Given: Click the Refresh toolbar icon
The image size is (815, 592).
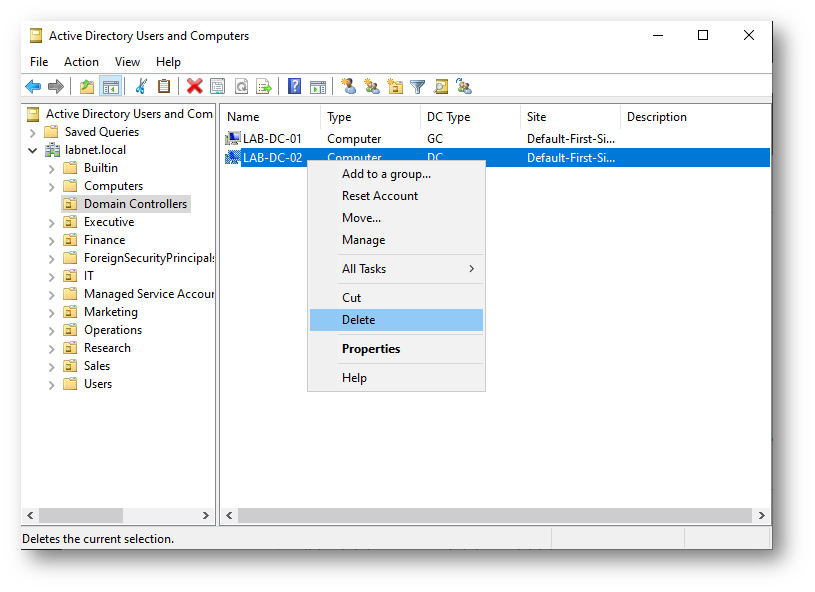Looking at the screenshot, I should 241,86.
